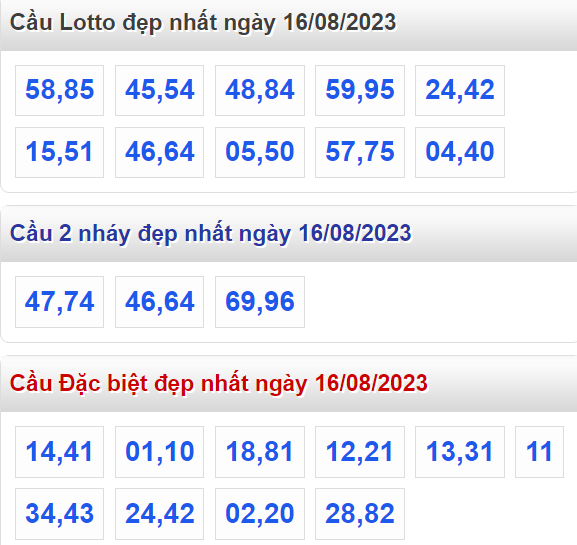Click the 15,51 number pair
Screen dimensions: 577x545
59,152
